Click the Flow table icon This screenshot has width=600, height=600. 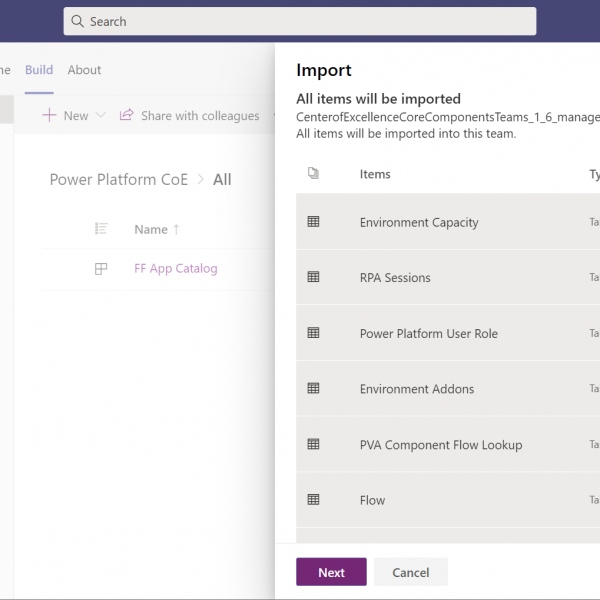point(313,499)
